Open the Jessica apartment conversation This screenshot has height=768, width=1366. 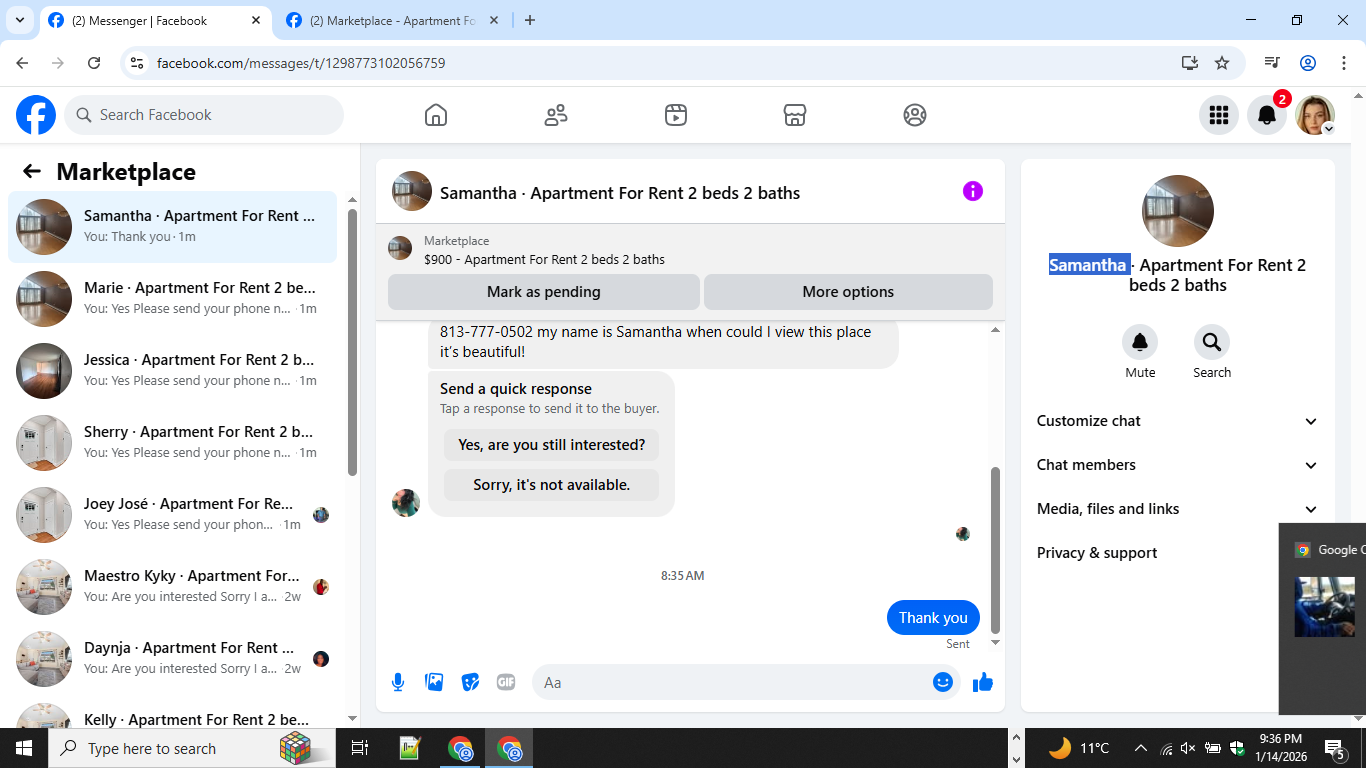173,371
